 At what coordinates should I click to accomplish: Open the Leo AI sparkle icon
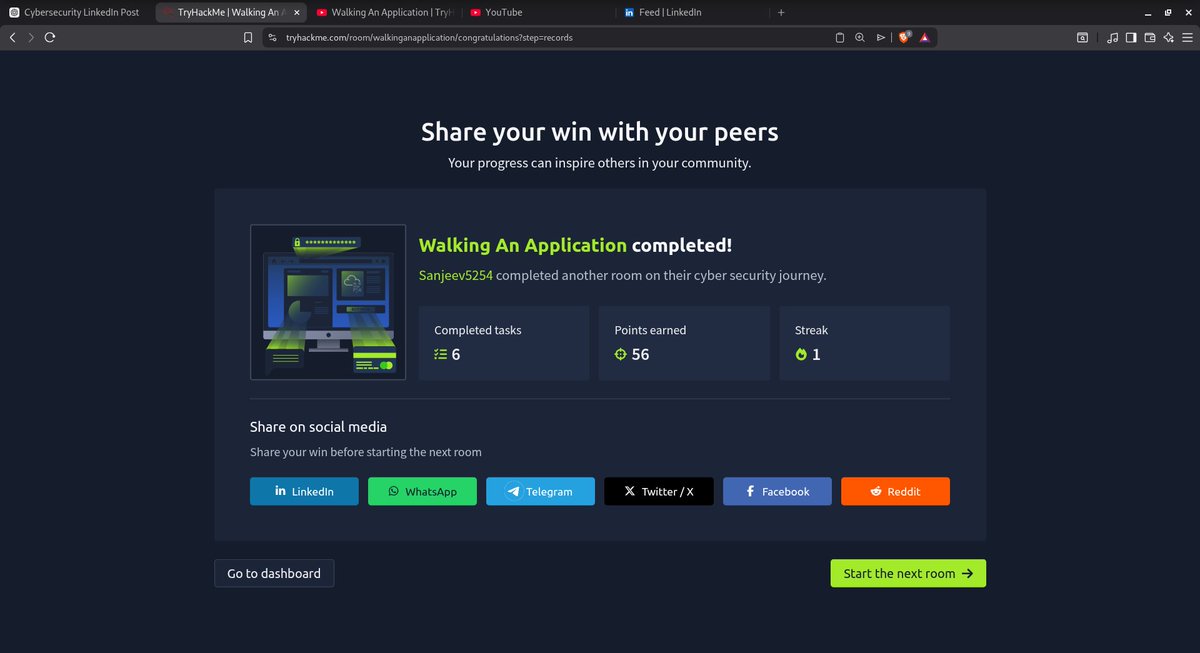[x=1168, y=37]
